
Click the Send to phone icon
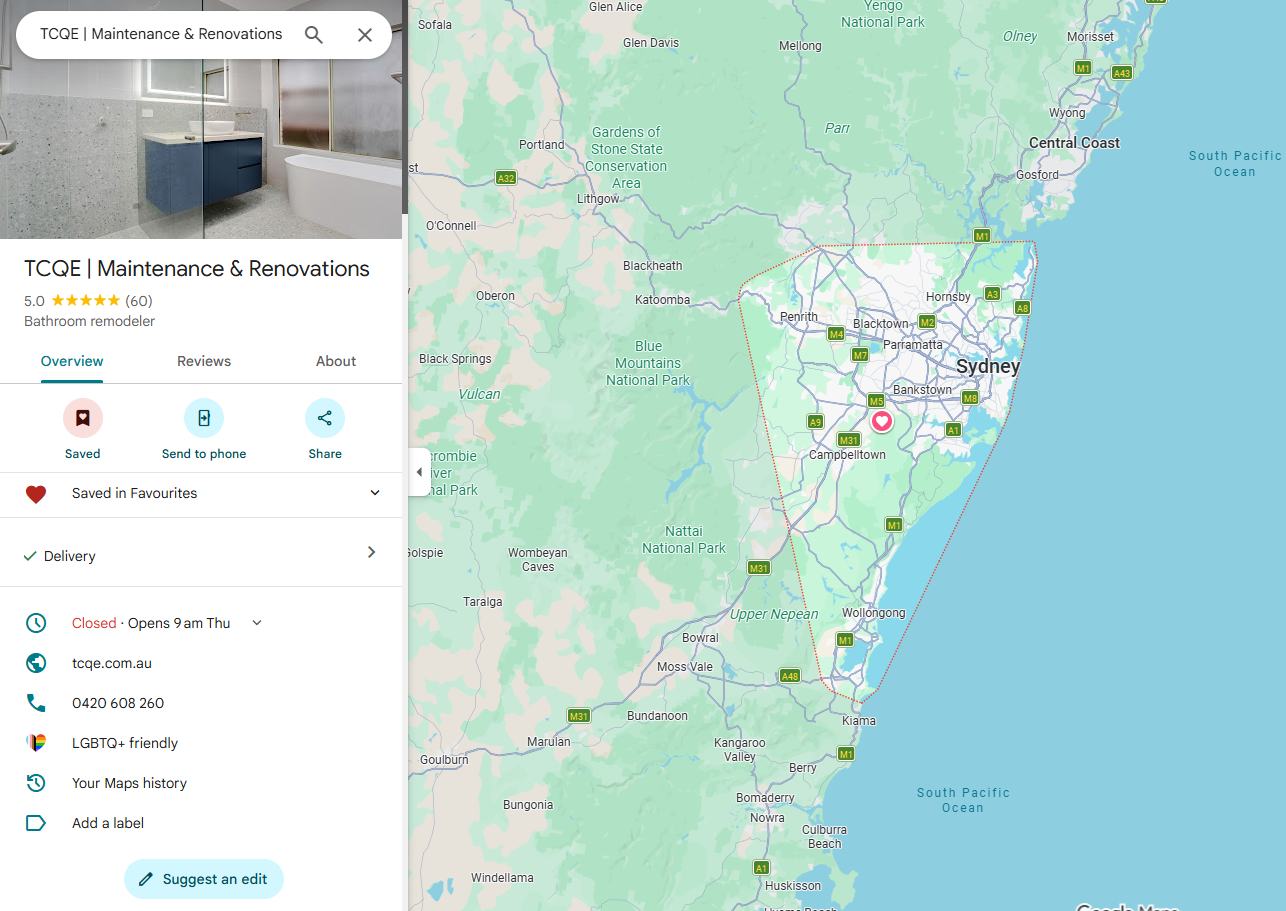point(204,418)
